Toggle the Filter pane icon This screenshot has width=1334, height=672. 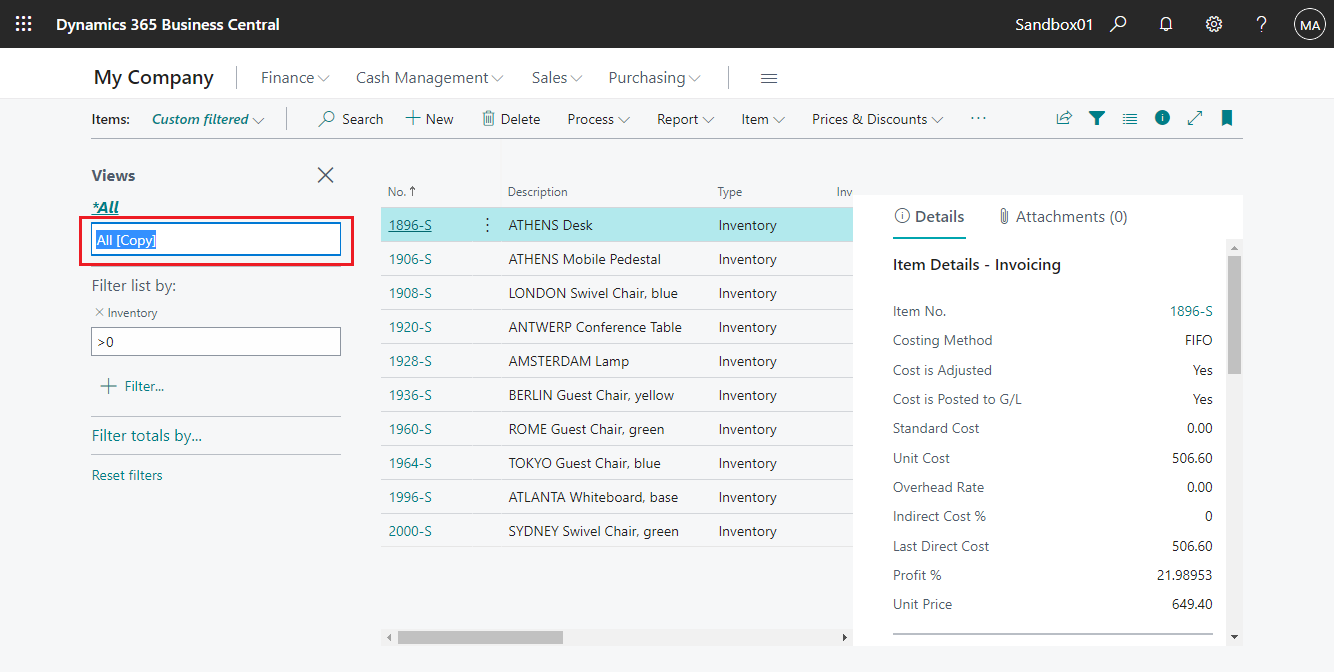pos(1097,118)
